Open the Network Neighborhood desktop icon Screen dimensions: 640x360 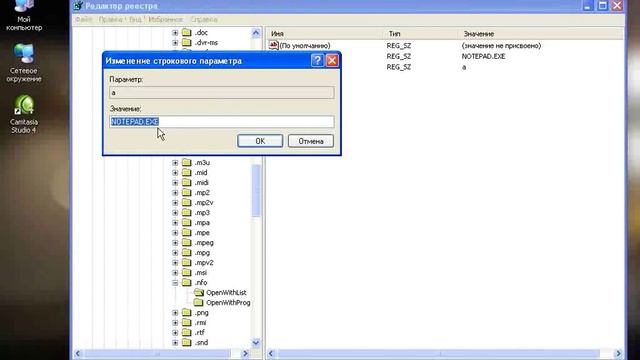click(x=24, y=62)
